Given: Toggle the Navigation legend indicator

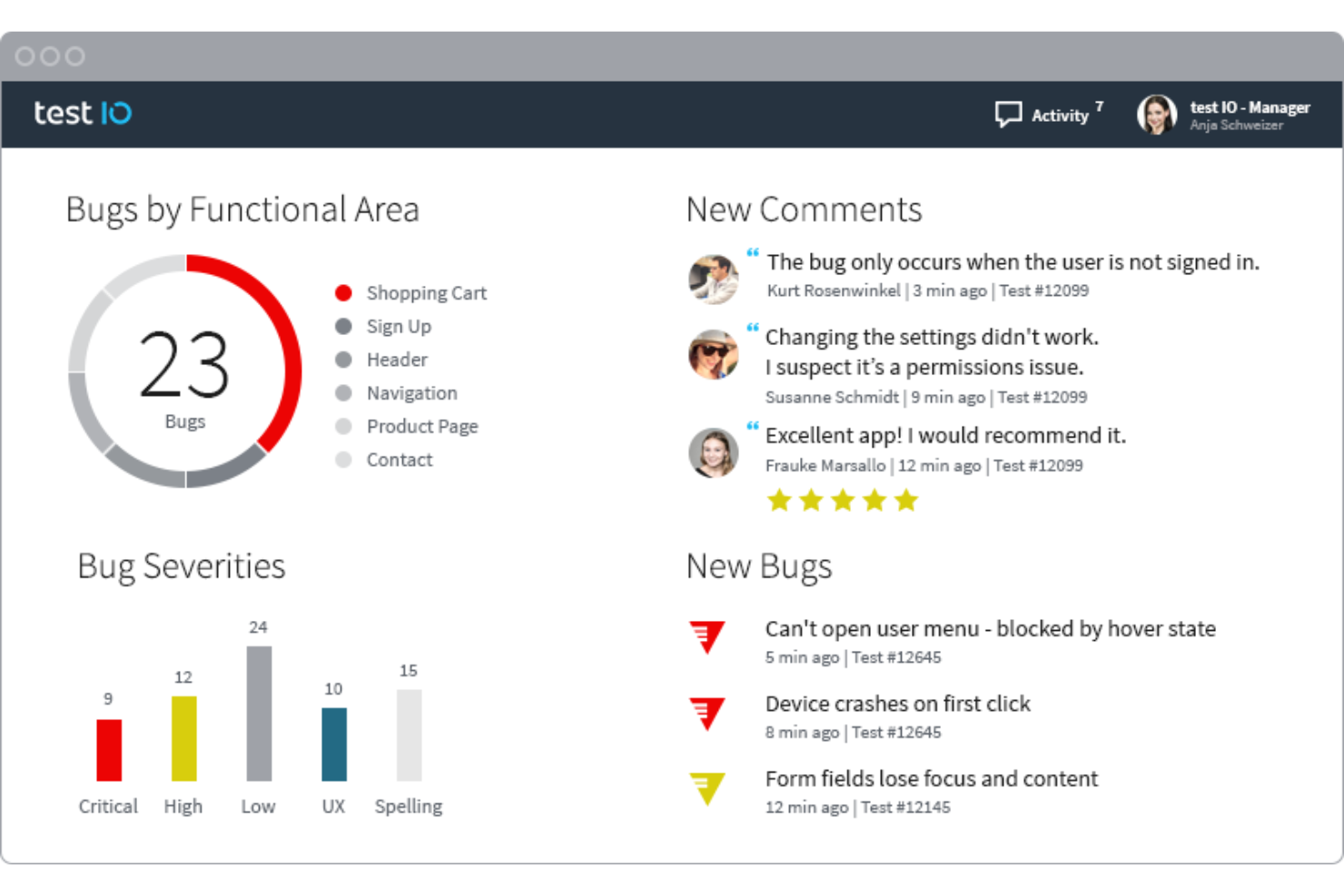Looking at the screenshot, I should 343,393.
